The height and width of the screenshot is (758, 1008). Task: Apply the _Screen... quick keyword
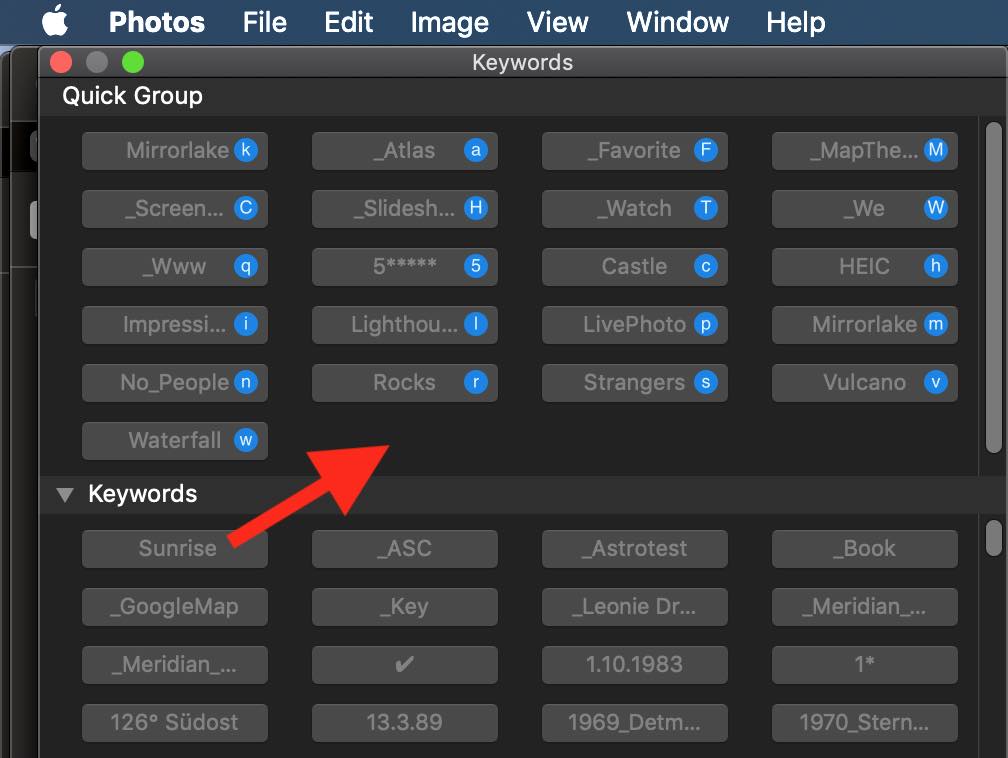pyautogui.click(x=175, y=208)
